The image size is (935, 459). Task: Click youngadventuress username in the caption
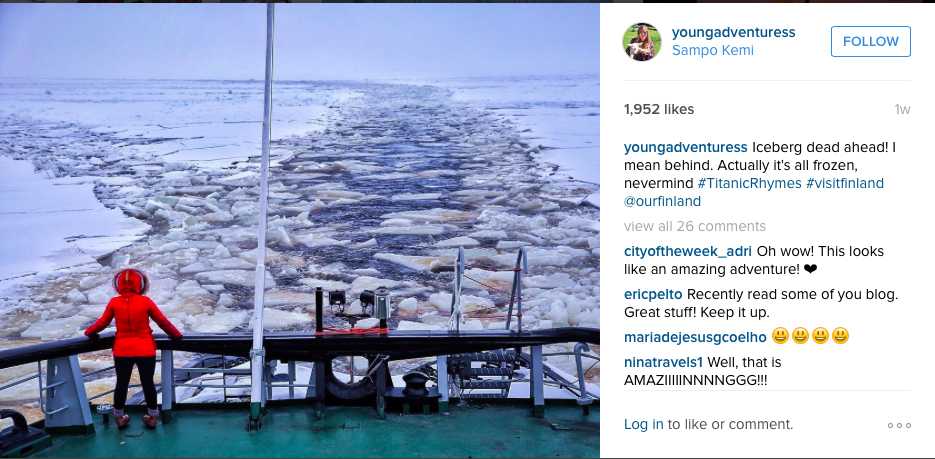point(685,147)
